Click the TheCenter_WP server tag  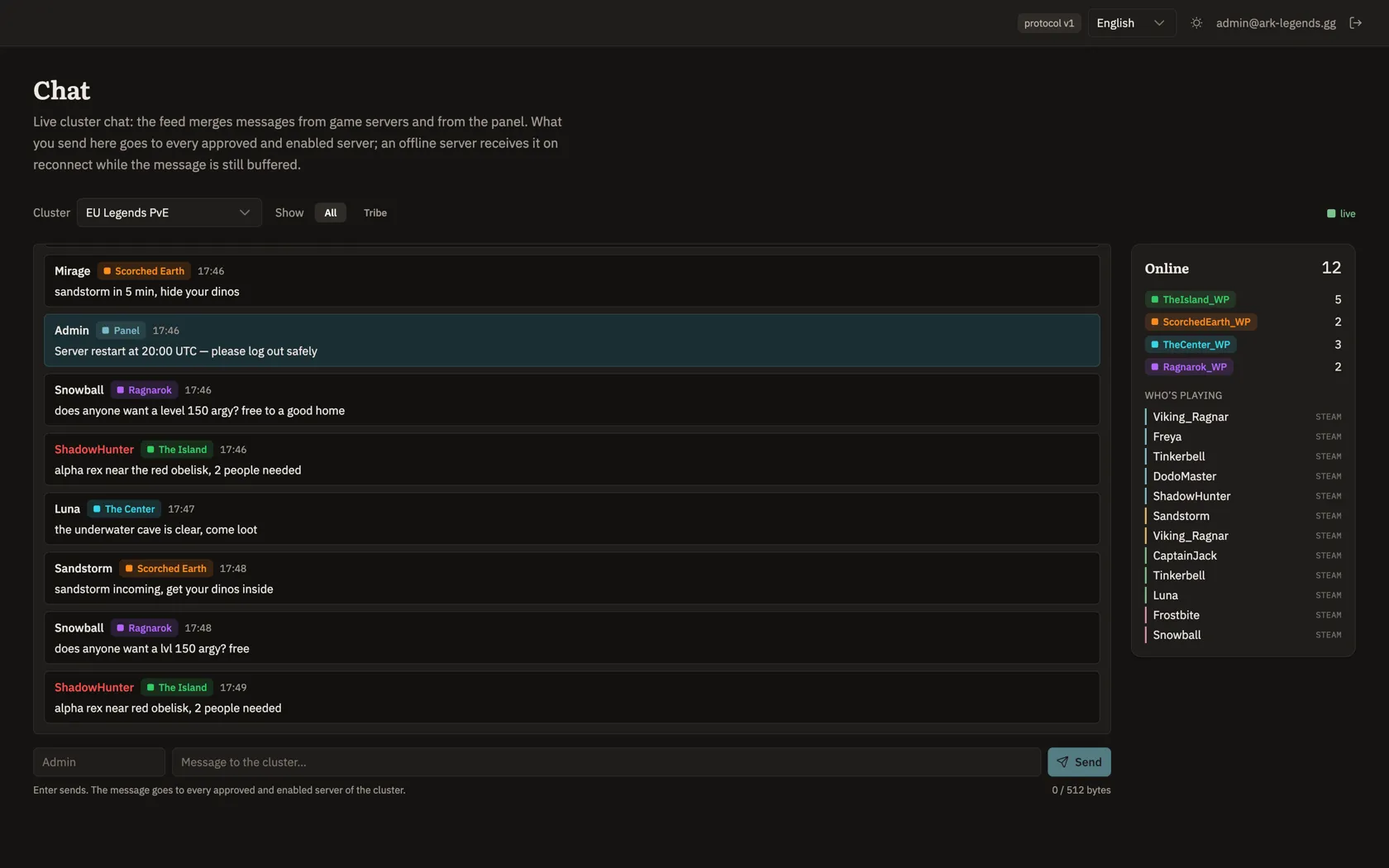[1191, 345]
